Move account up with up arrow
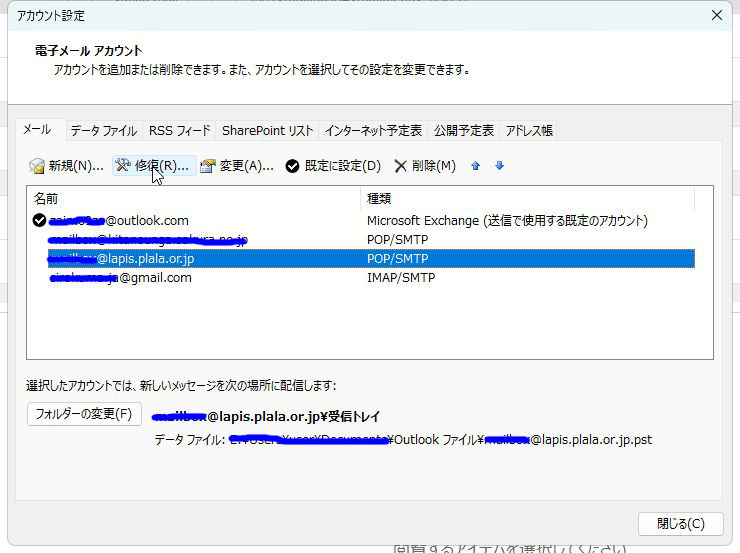 (476, 166)
